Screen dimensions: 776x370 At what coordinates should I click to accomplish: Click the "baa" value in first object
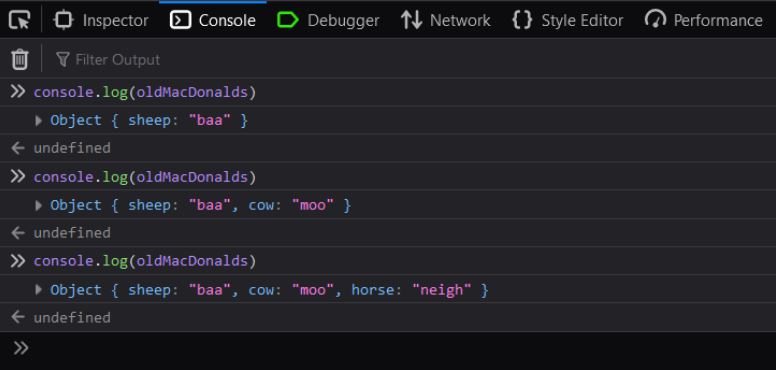[x=210, y=120]
